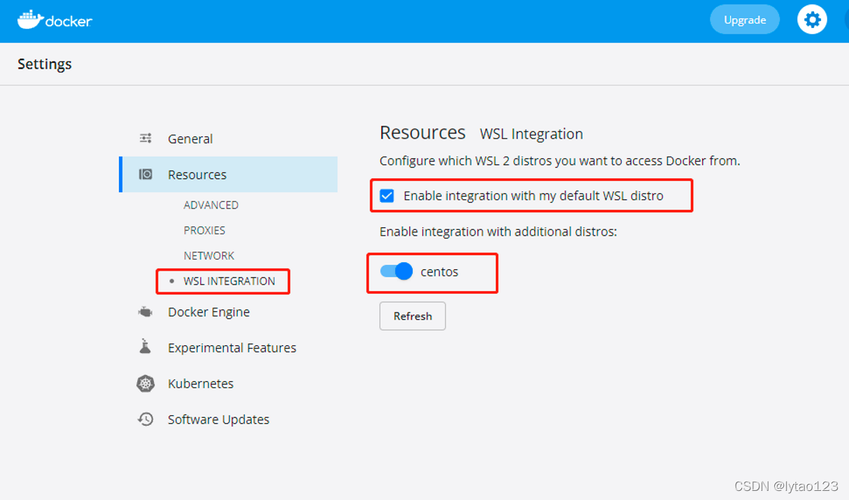
Task: Uncheck default WSL distro integration checkbox
Action: pos(387,196)
